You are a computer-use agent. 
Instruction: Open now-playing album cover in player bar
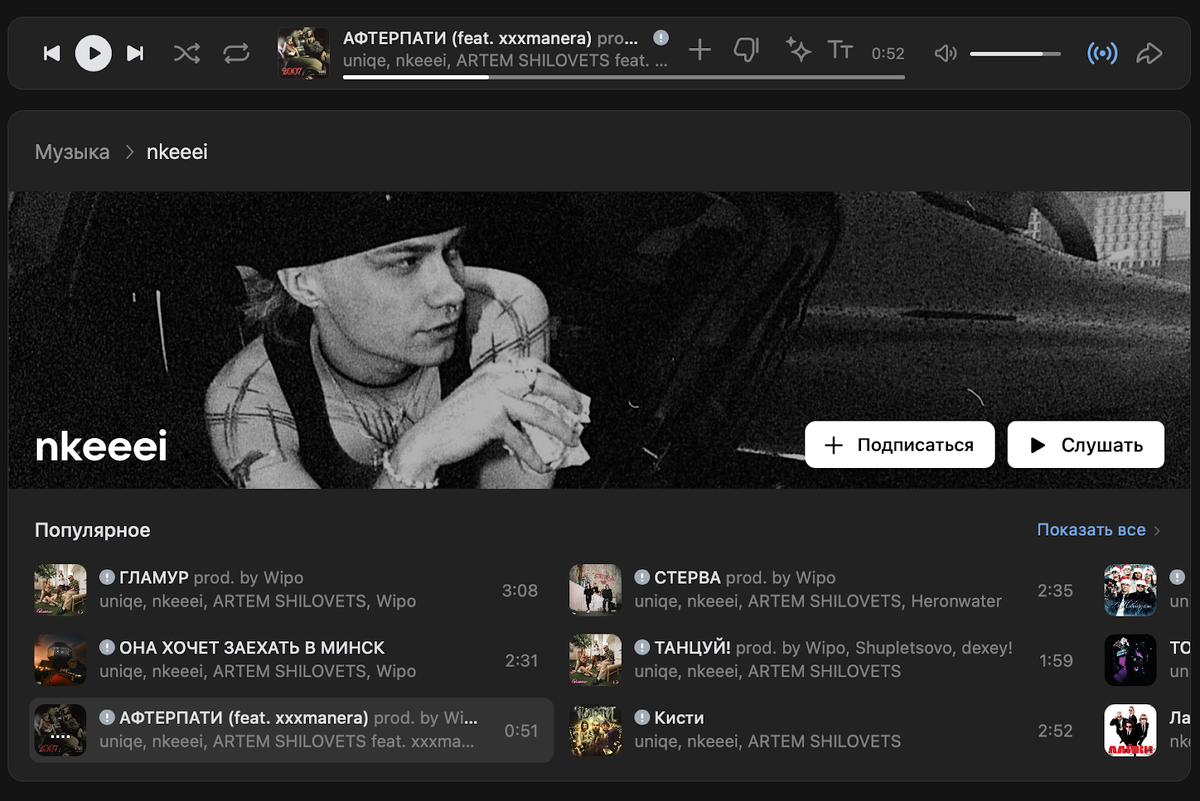tap(304, 53)
